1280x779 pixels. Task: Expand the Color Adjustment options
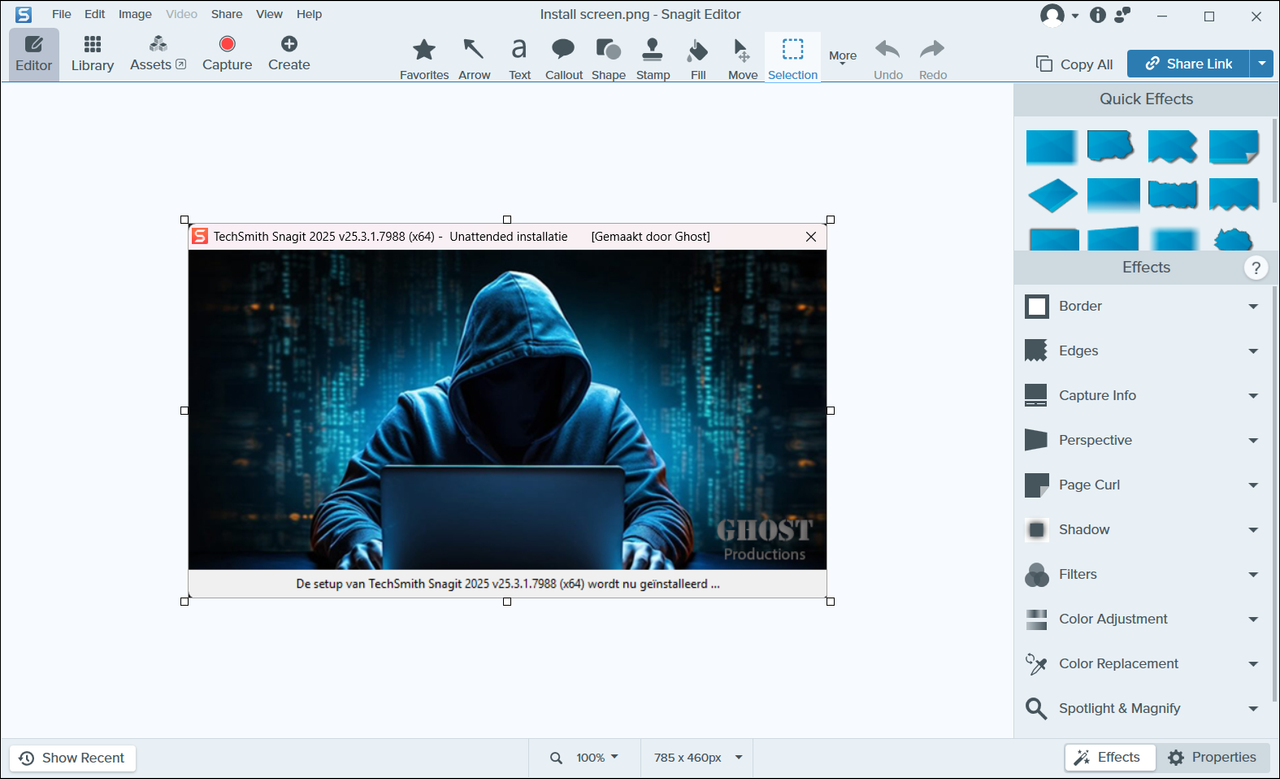1253,619
